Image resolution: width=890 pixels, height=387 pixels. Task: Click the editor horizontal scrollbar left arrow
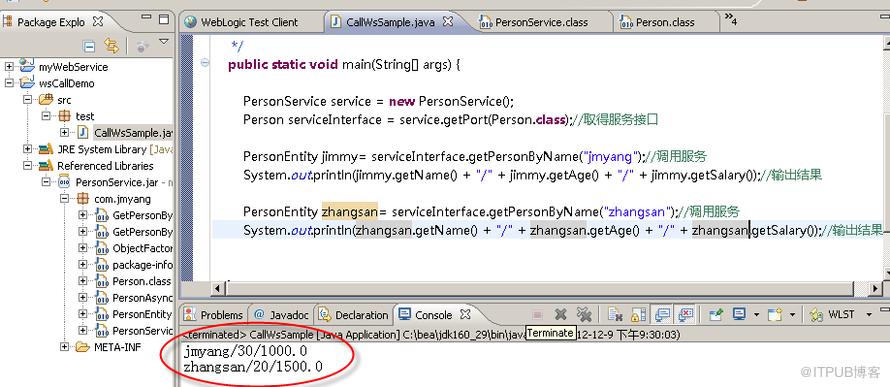(218, 289)
